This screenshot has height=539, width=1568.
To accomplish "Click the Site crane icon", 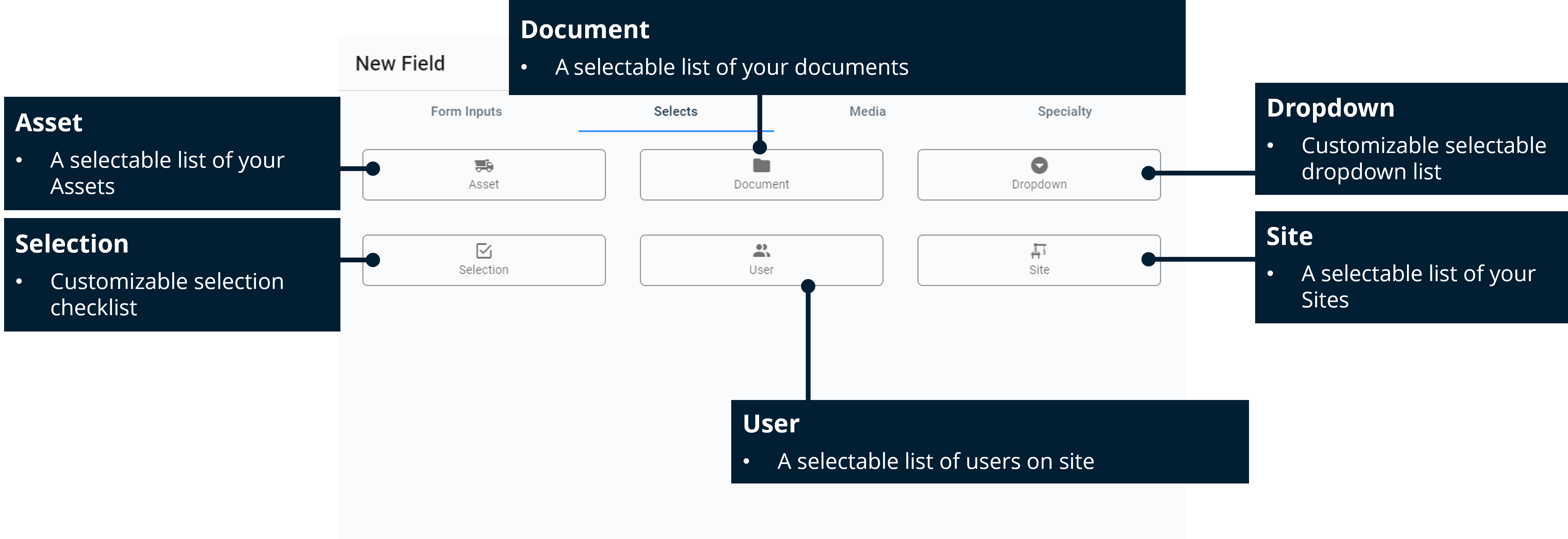I will [1038, 250].
